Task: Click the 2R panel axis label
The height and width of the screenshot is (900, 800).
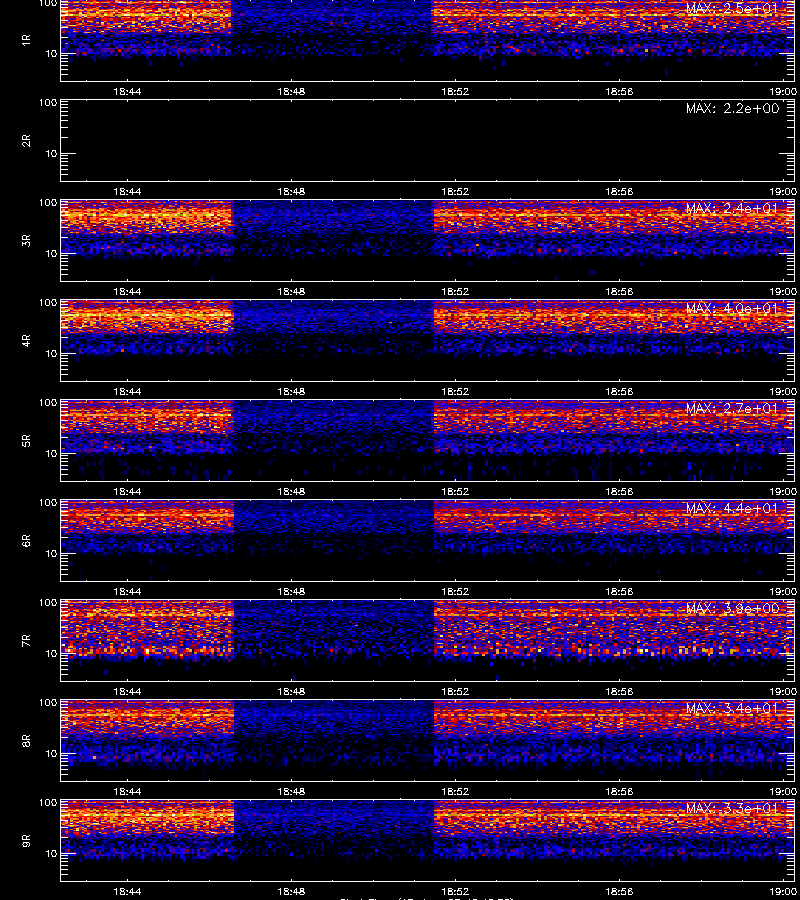Action: coord(26,141)
